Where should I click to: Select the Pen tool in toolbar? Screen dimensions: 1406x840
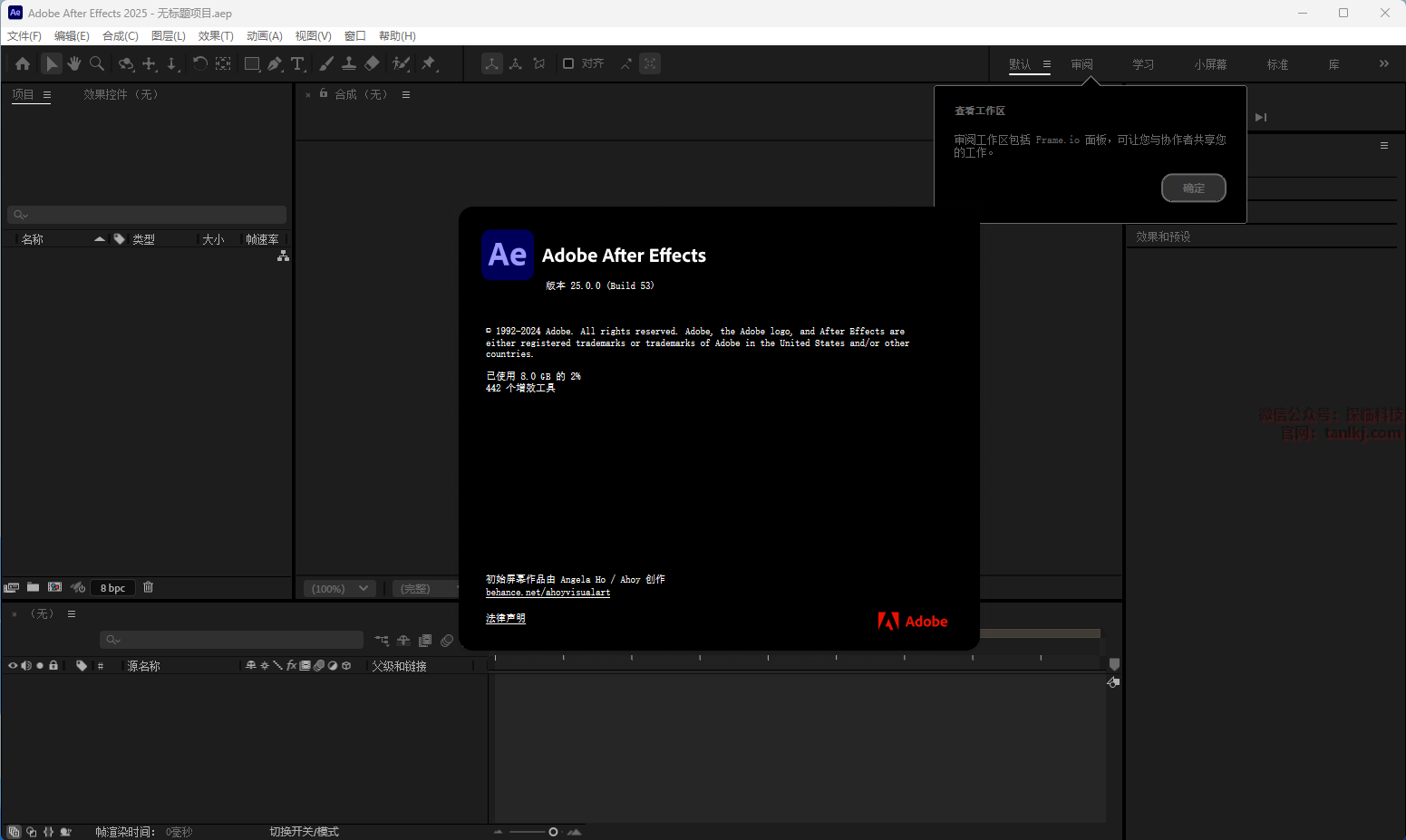[275, 64]
